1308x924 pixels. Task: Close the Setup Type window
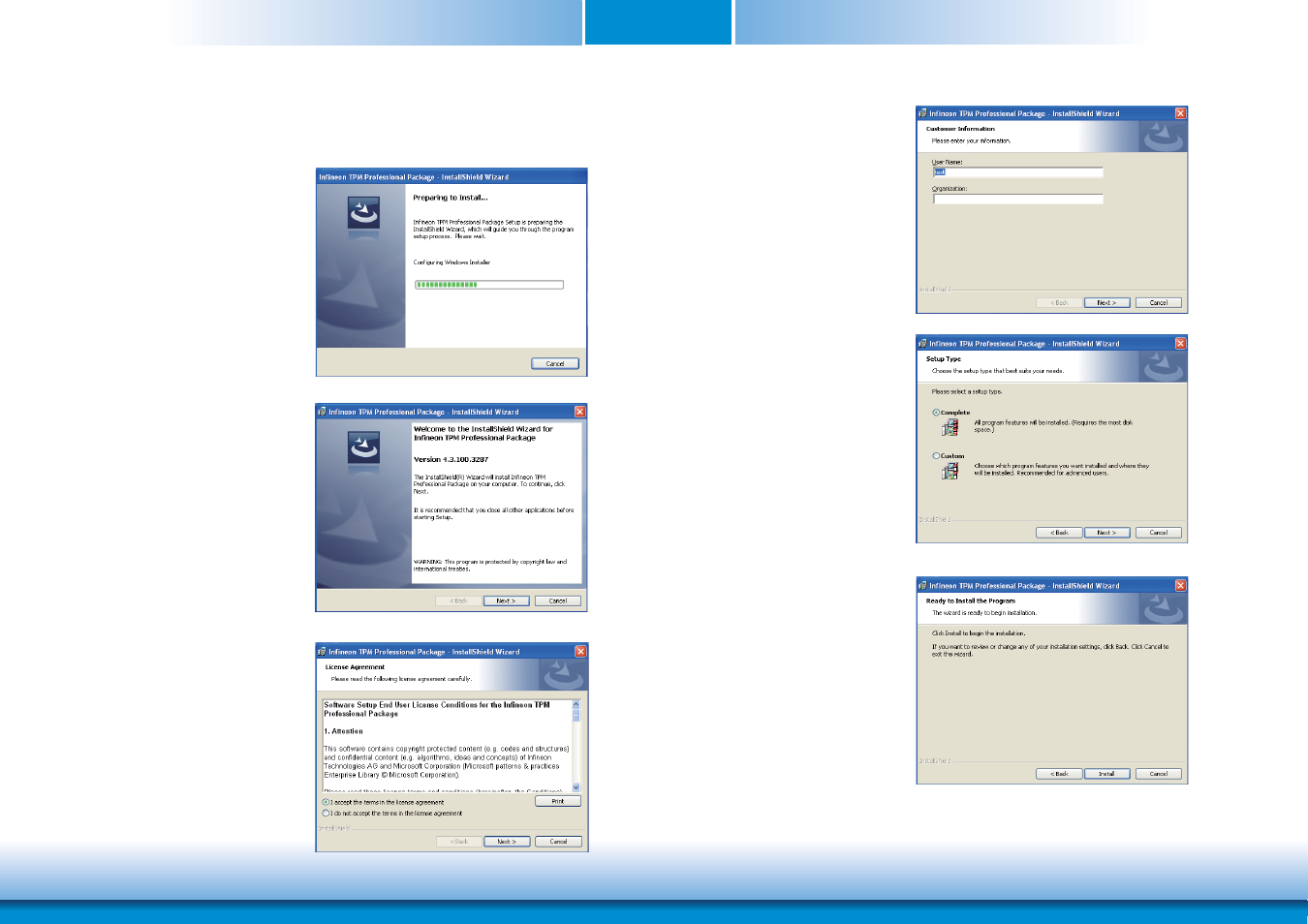pyautogui.click(x=1181, y=343)
